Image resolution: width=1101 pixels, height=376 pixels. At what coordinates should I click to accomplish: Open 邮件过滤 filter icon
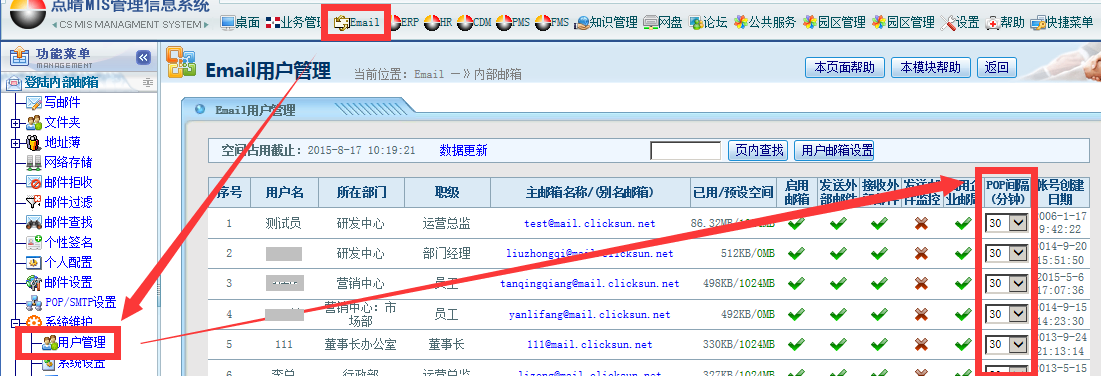click(x=34, y=202)
